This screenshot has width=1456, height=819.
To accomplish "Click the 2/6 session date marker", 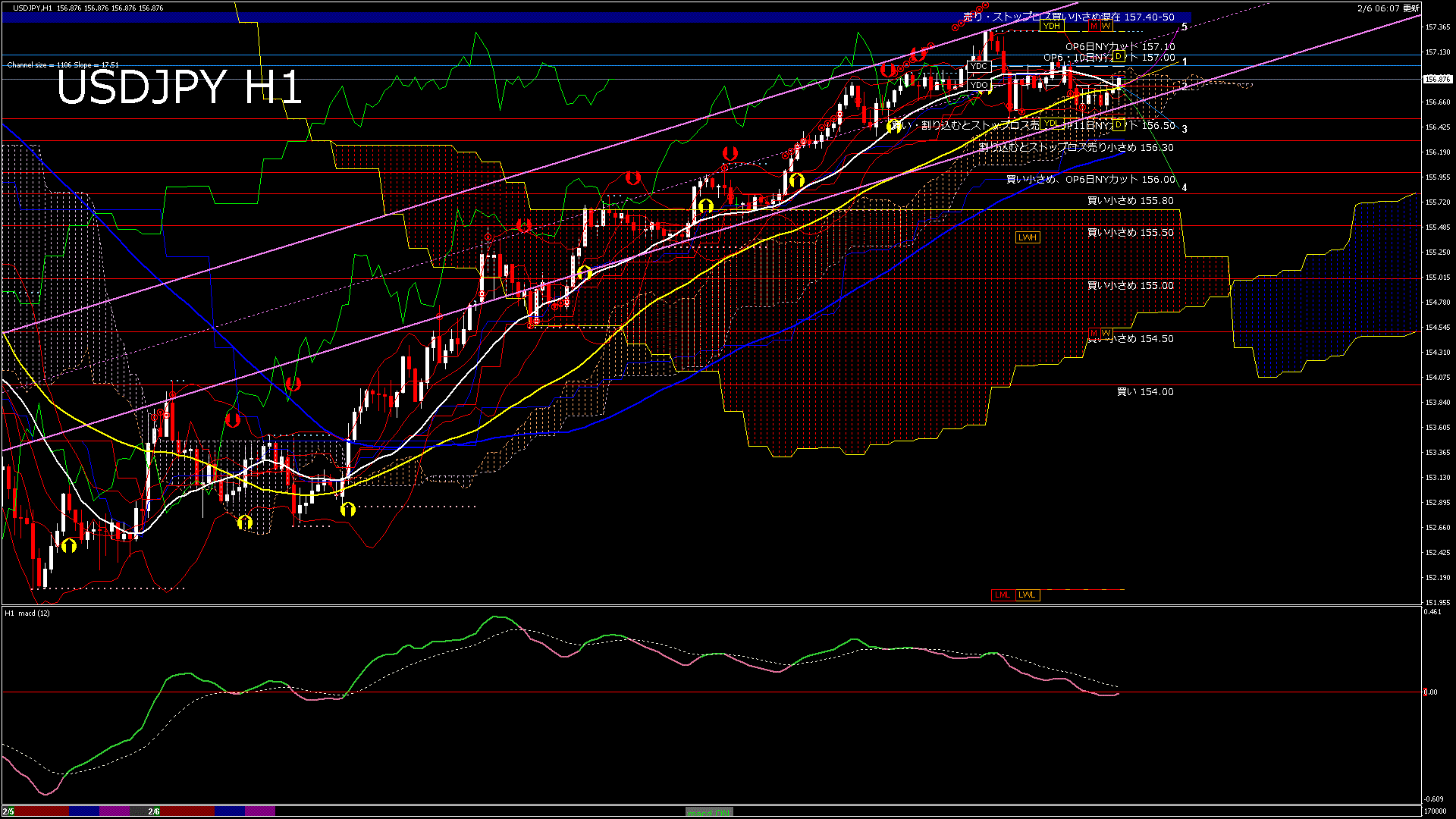I will click(x=154, y=811).
